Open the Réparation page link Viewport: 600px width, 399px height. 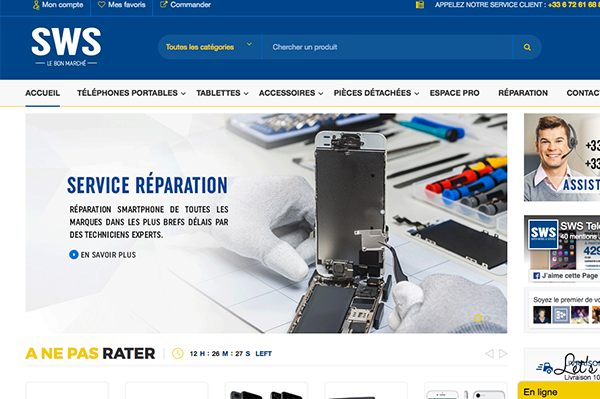point(523,93)
